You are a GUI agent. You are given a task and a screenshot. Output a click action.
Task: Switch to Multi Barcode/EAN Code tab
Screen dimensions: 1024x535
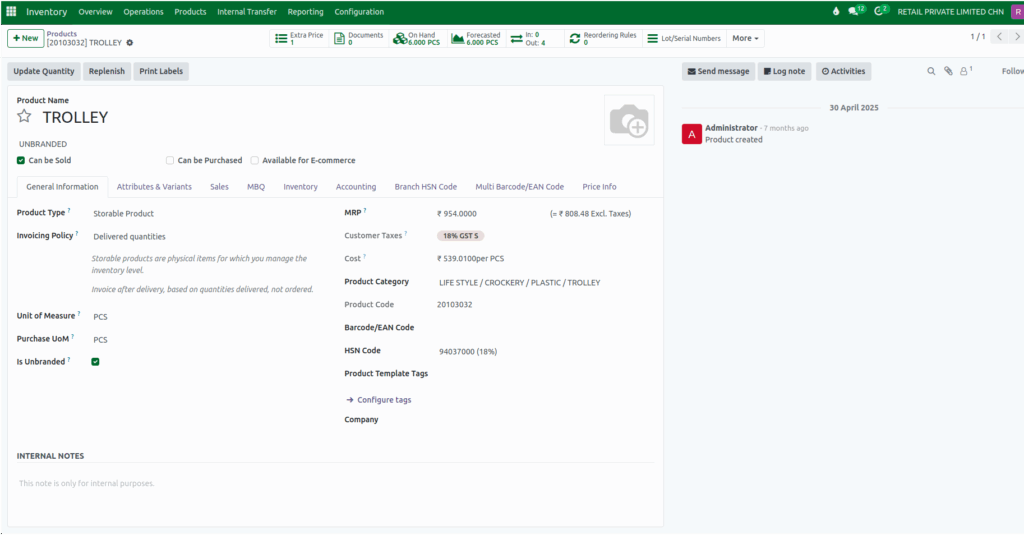tap(520, 187)
